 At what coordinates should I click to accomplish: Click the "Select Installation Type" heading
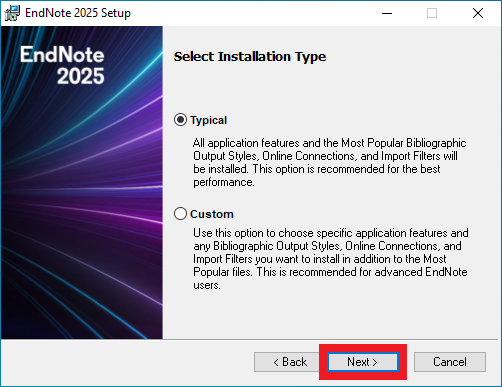pyautogui.click(x=250, y=56)
